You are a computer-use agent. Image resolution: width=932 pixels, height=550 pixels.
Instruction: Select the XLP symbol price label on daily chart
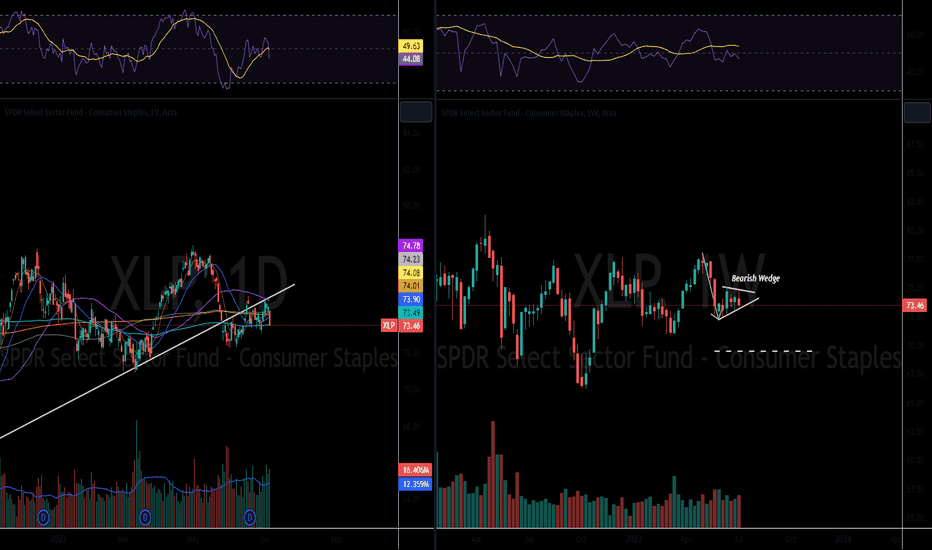click(389, 325)
